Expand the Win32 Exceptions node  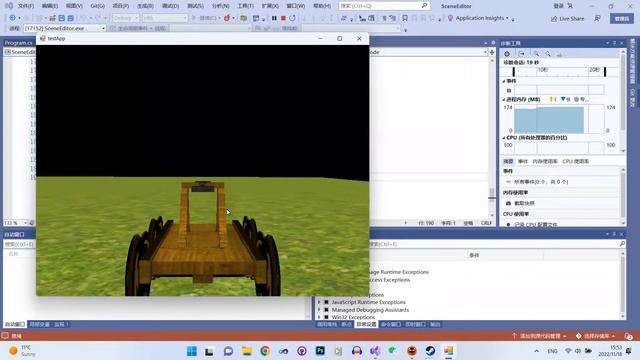[x=319, y=317]
